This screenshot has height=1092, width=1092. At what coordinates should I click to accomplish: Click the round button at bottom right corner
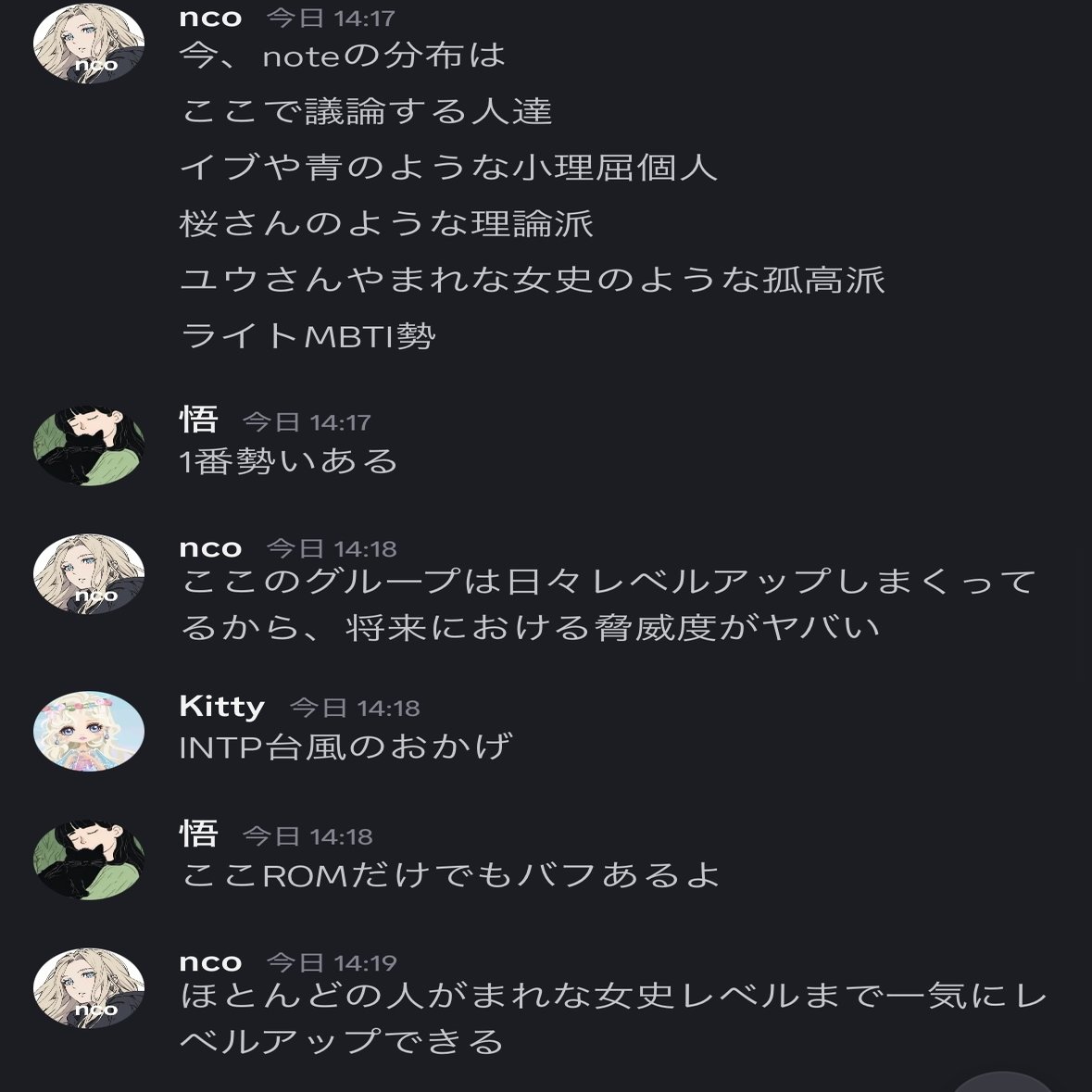(x=1001, y=1083)
